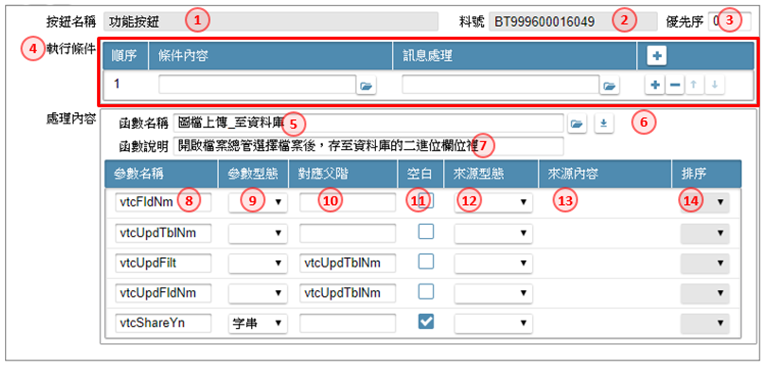Image resolution: width=765 pixels, height=367 pixels.
Task: Click the 按鈕名稱 field showing 功能按鈕
Action: (x=270, y=21)
